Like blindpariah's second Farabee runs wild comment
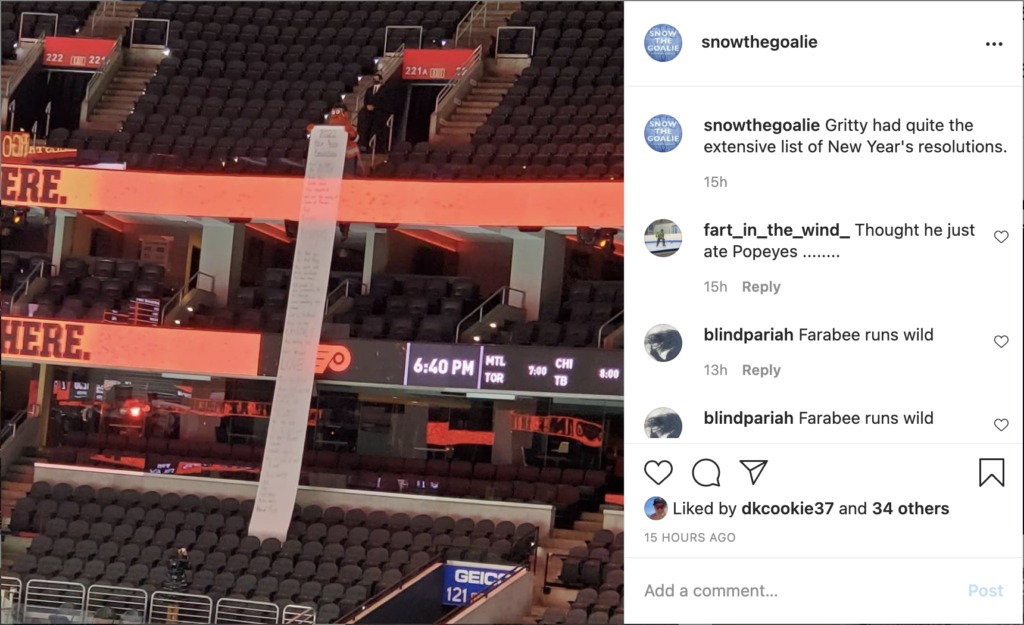 1001,425
